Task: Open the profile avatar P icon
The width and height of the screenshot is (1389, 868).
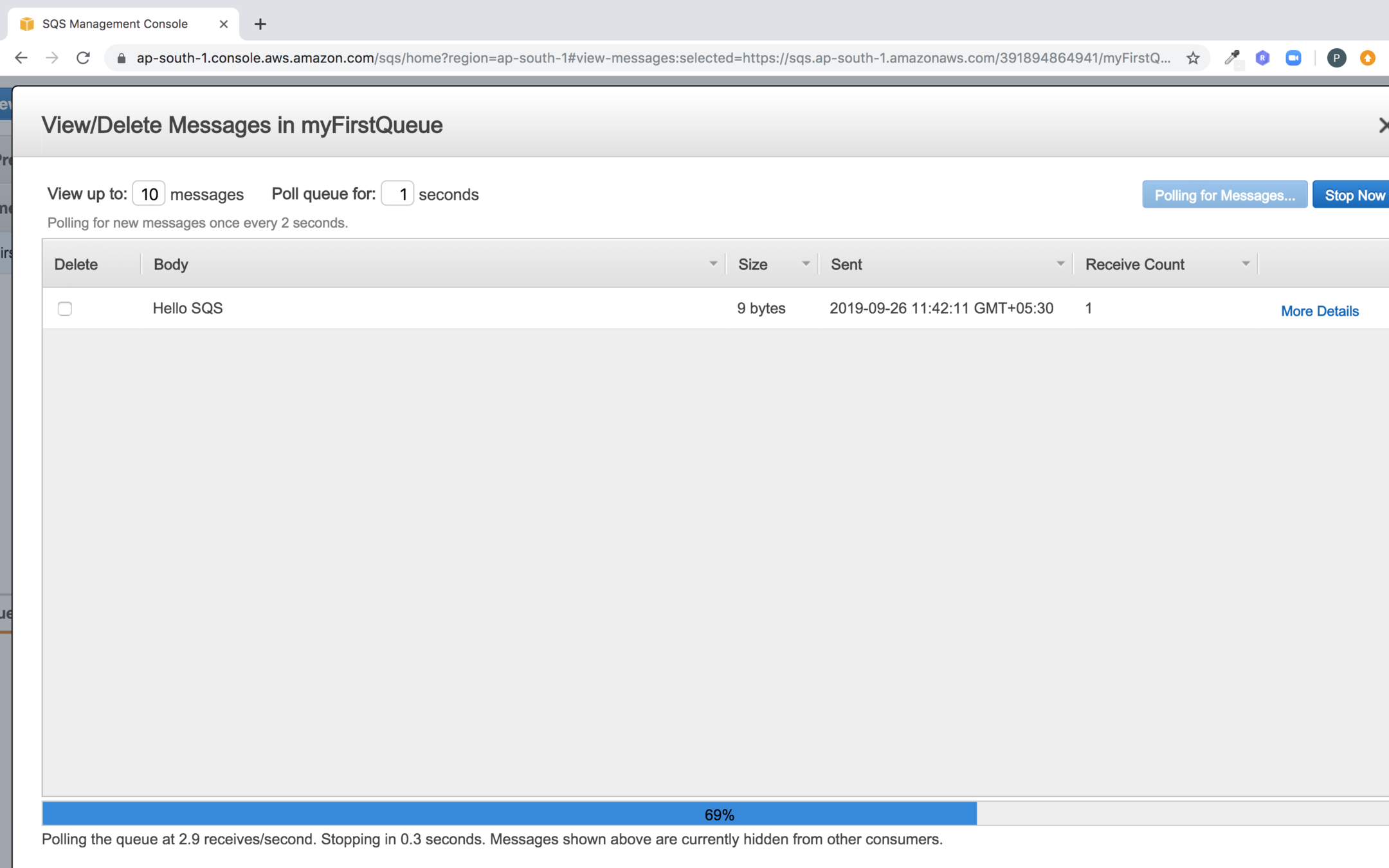Action: pyautogui.click(x=1336, y=58)
